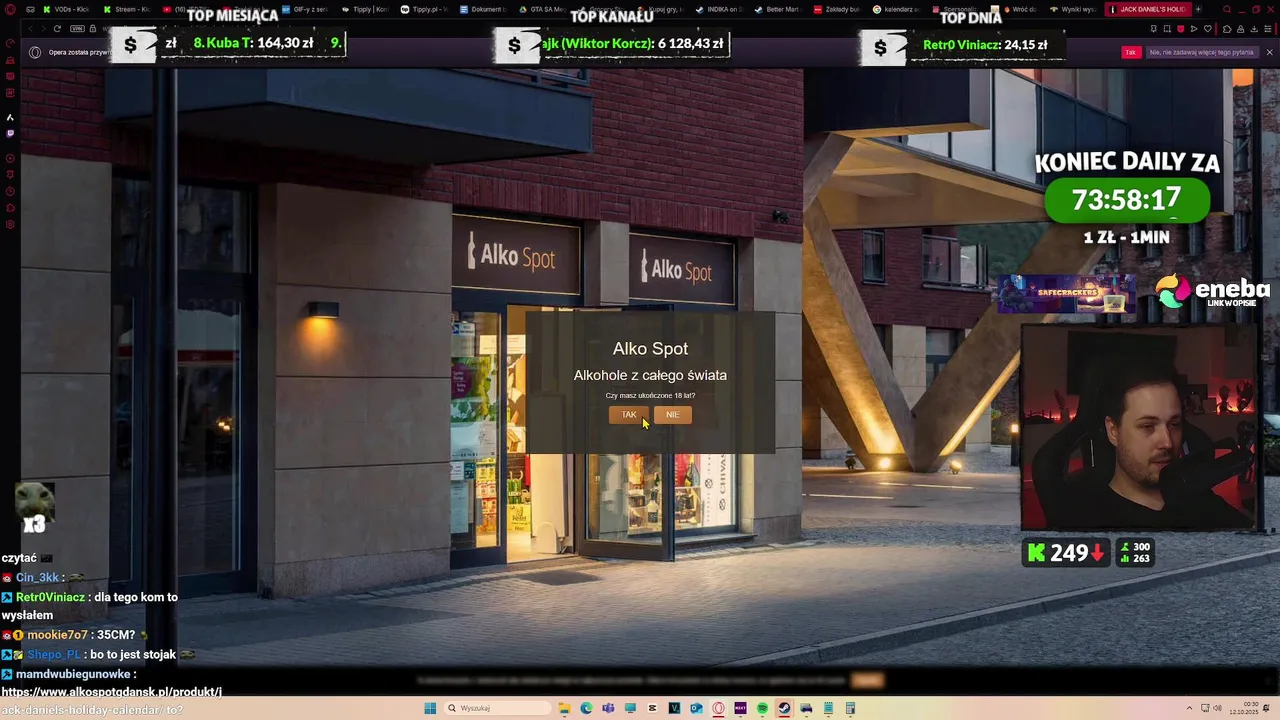
Task: Open the history clock icon in sidebar
Action: coord(10,191)
